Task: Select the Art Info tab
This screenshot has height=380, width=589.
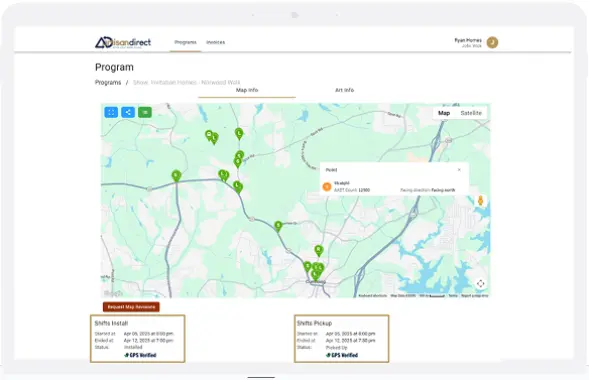Action: pos(344,90)
